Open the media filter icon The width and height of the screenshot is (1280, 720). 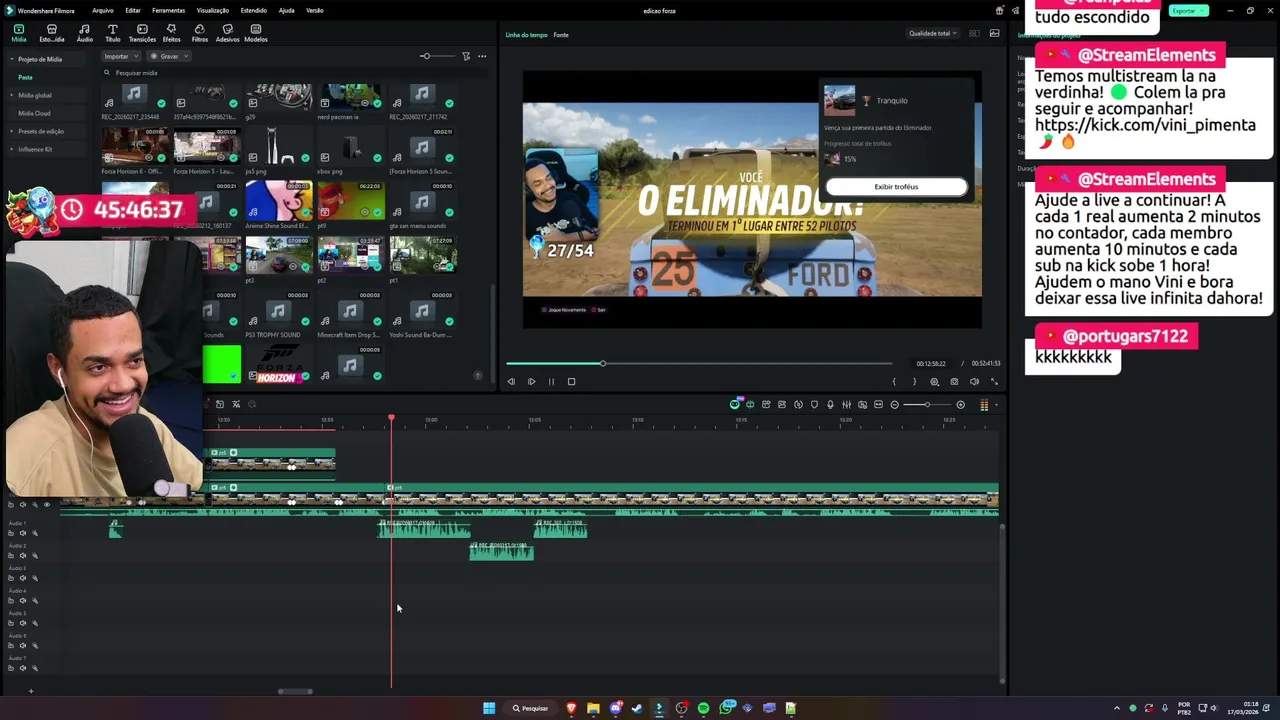[x=466, y=56]
